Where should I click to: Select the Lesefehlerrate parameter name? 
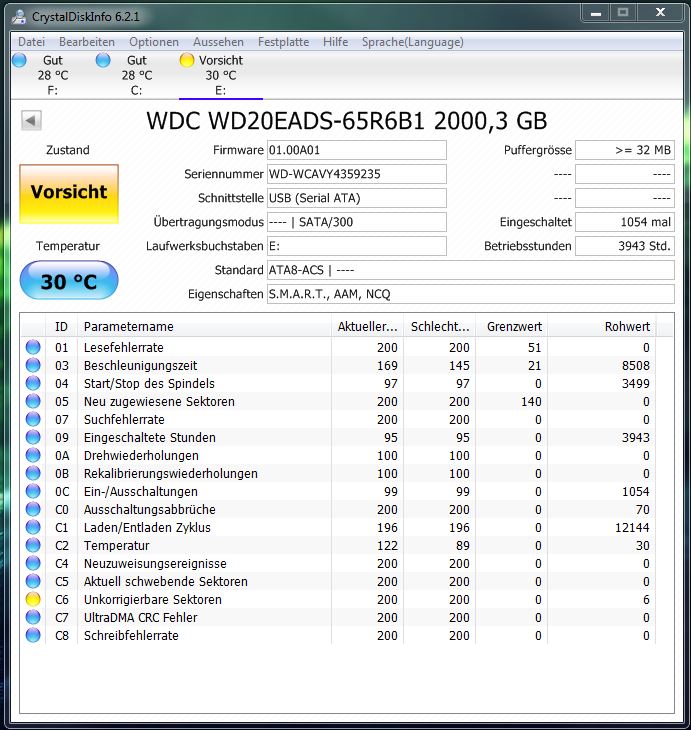[x=123, y=347]
